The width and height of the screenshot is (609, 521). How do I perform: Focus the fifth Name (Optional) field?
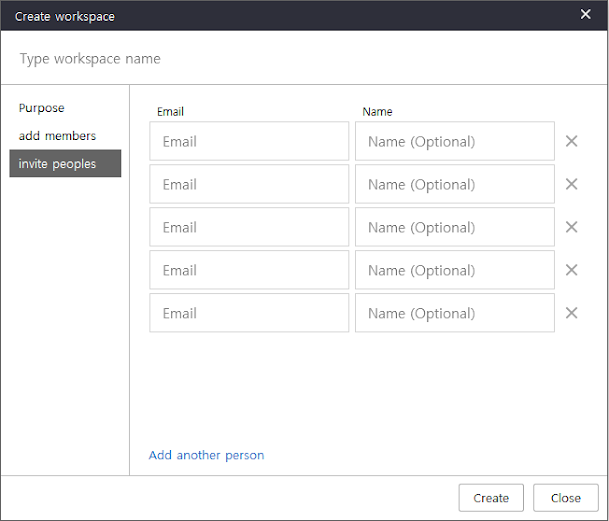454,313
